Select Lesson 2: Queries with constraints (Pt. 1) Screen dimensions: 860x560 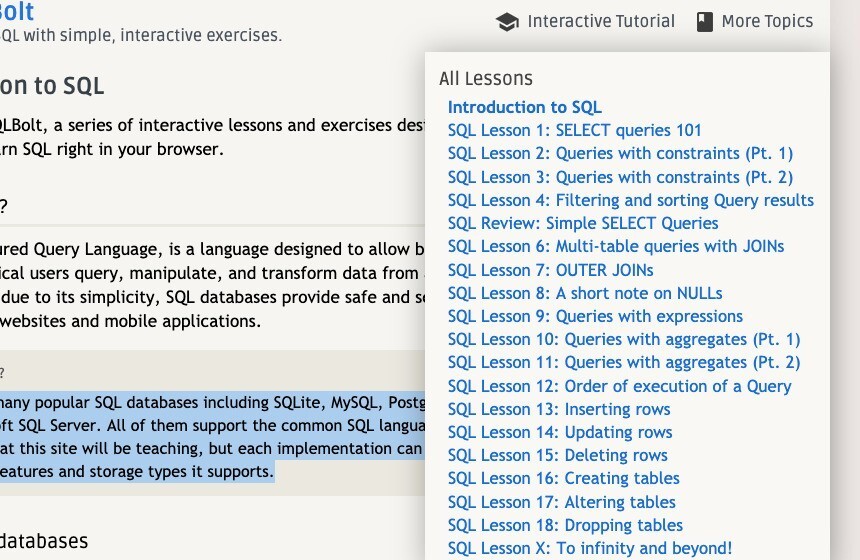click(x=620, y=153)
